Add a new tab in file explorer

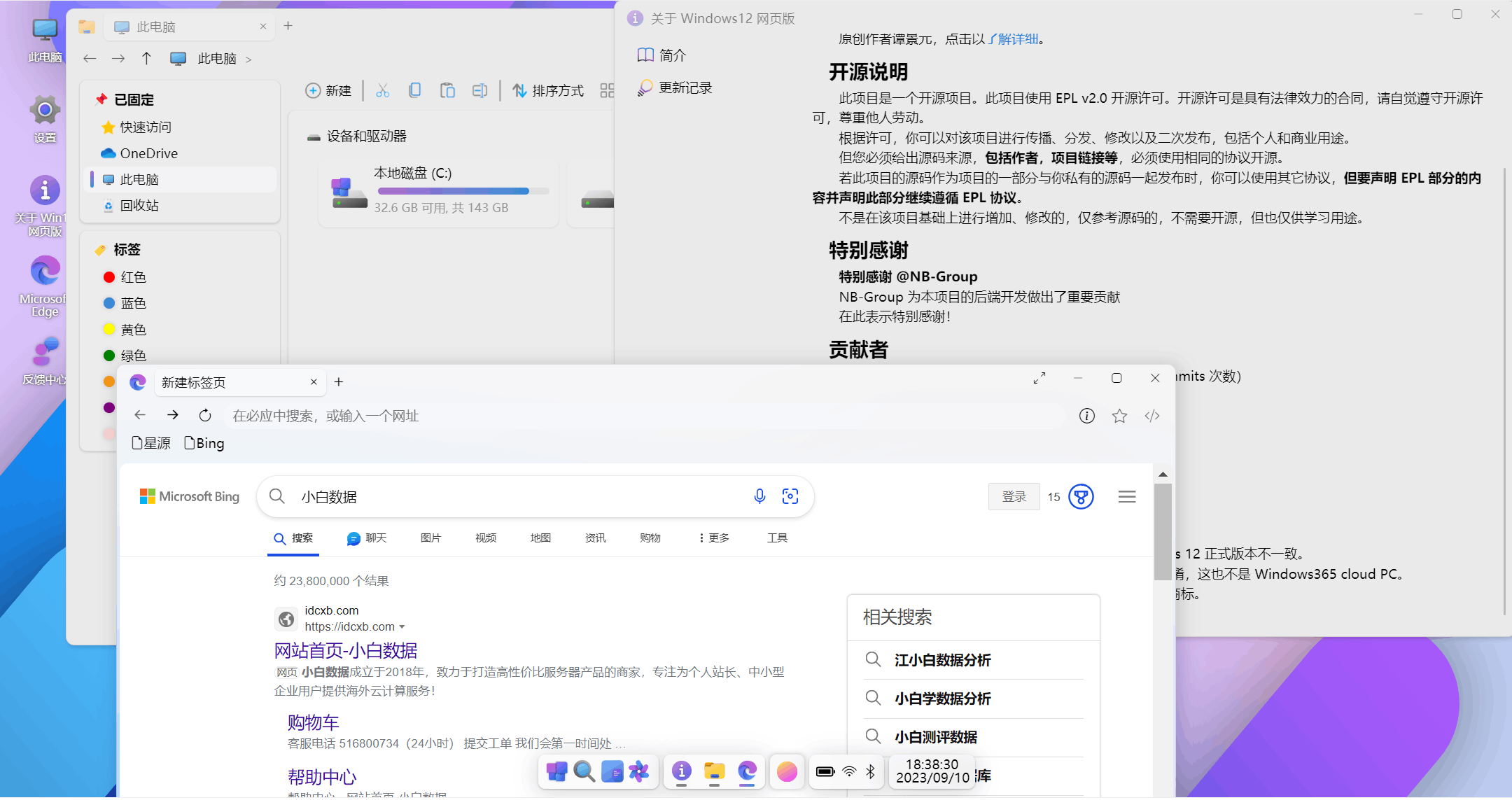(288, 26)
